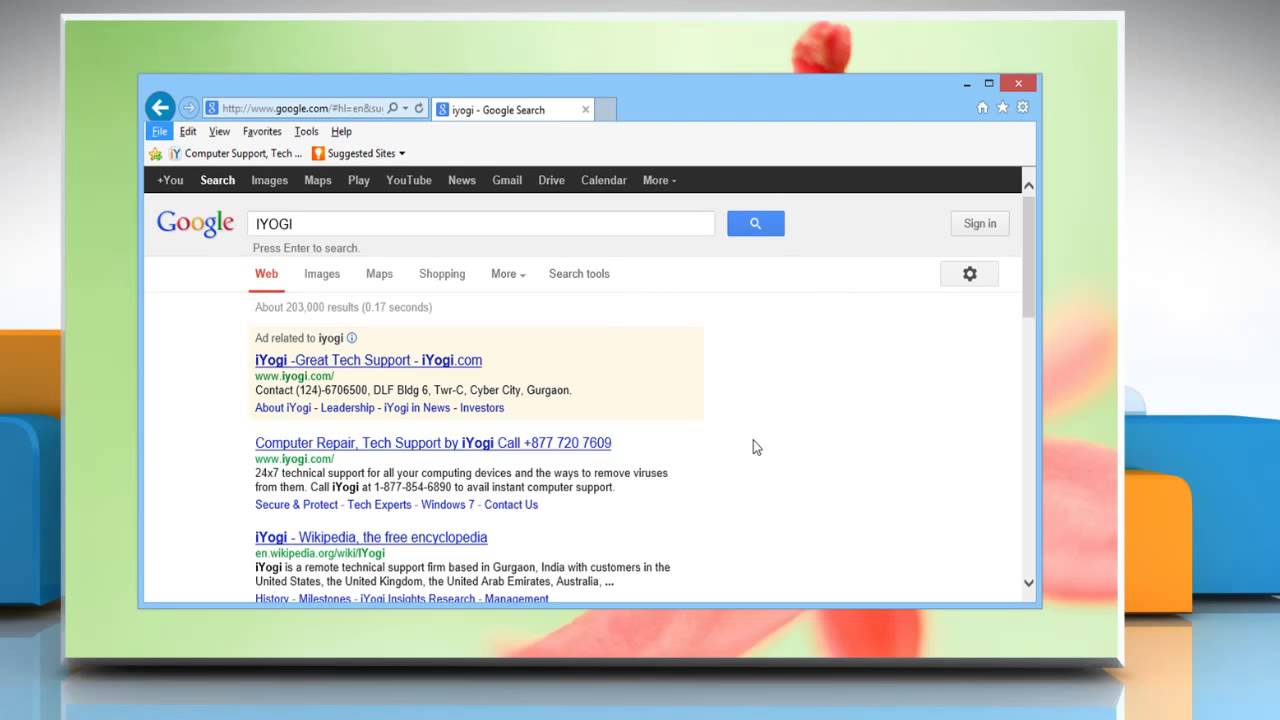The width and height of the screenshot is (1280, 720).
Task: Click the blue Google search magnifier button
Action: [756, 224]
